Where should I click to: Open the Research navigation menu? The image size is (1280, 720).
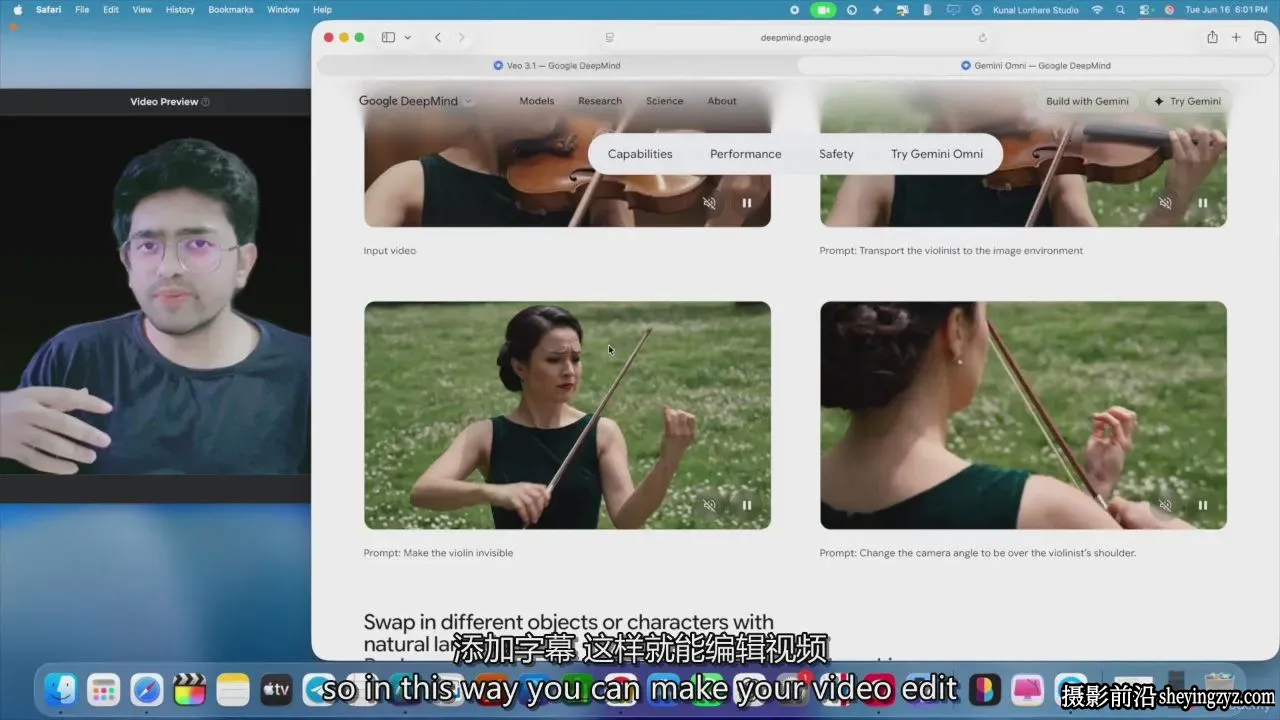click(600, 101)
